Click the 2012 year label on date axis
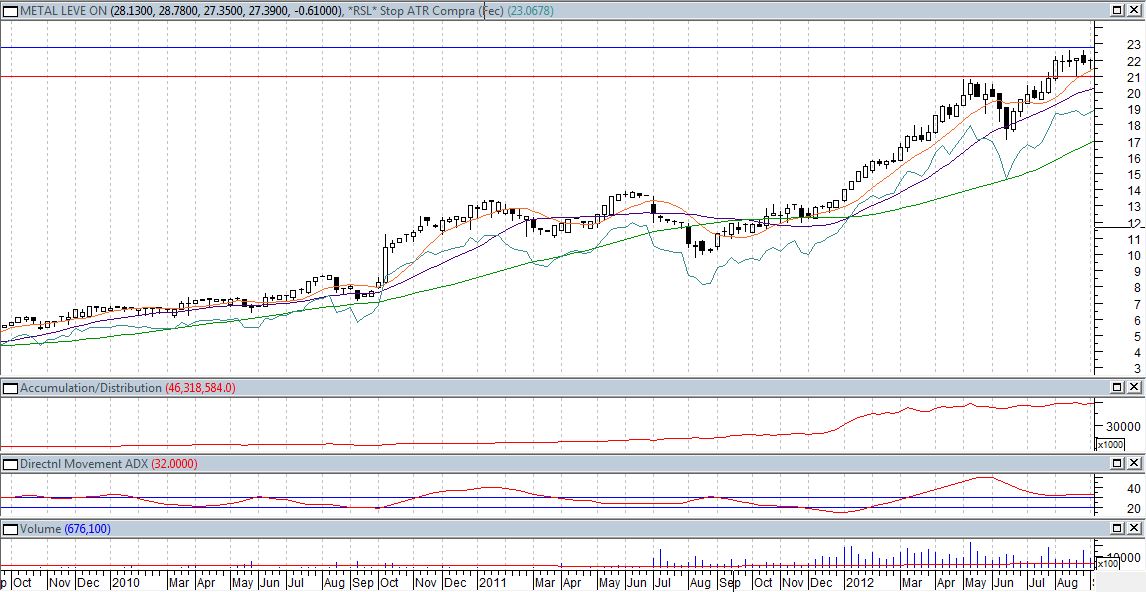This screenshot has height=592, width=1146. click(859, 581)
